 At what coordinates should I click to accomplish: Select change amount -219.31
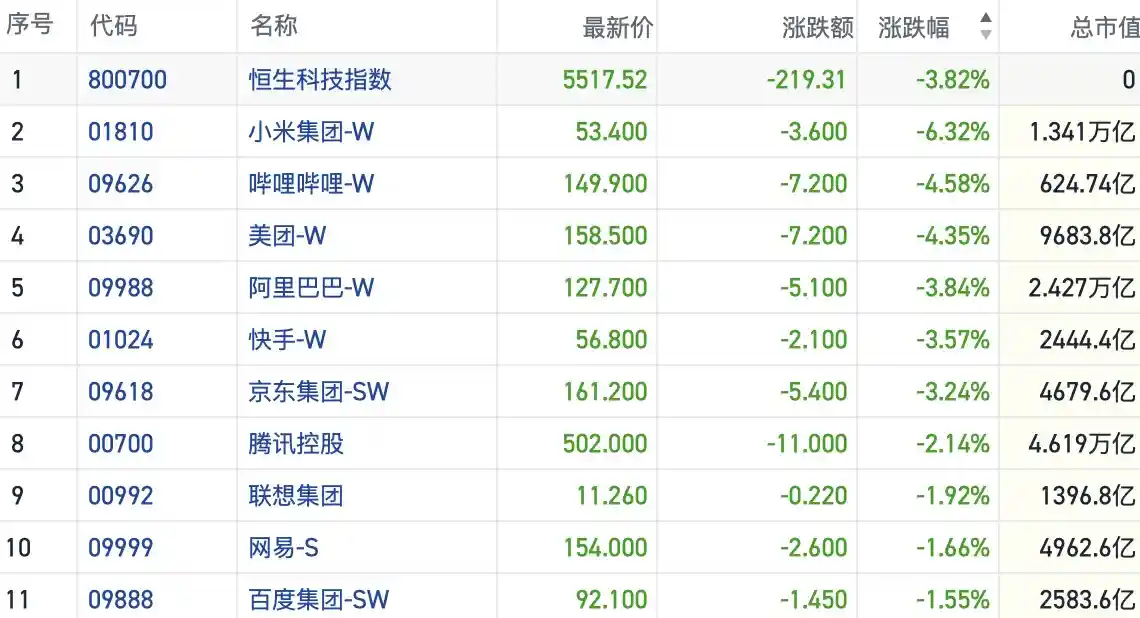[x=807, y=79]
